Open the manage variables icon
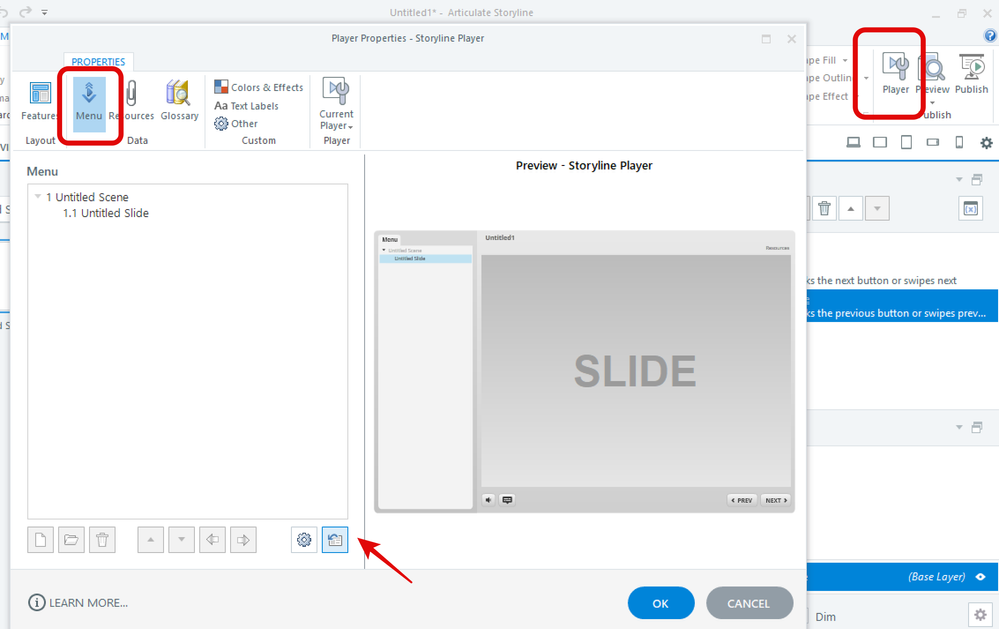This screenshot has width=999, height=629. point(970,208)
